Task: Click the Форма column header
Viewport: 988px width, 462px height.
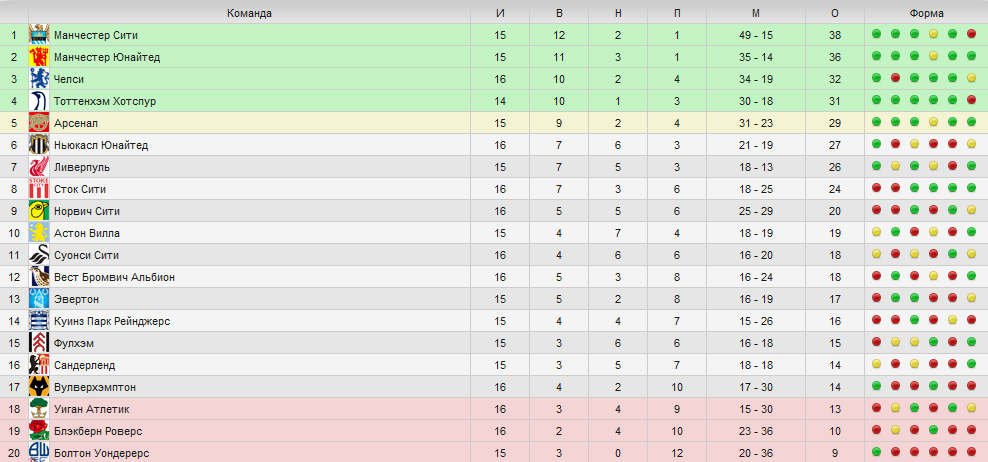Action: (x=926, y=13)
